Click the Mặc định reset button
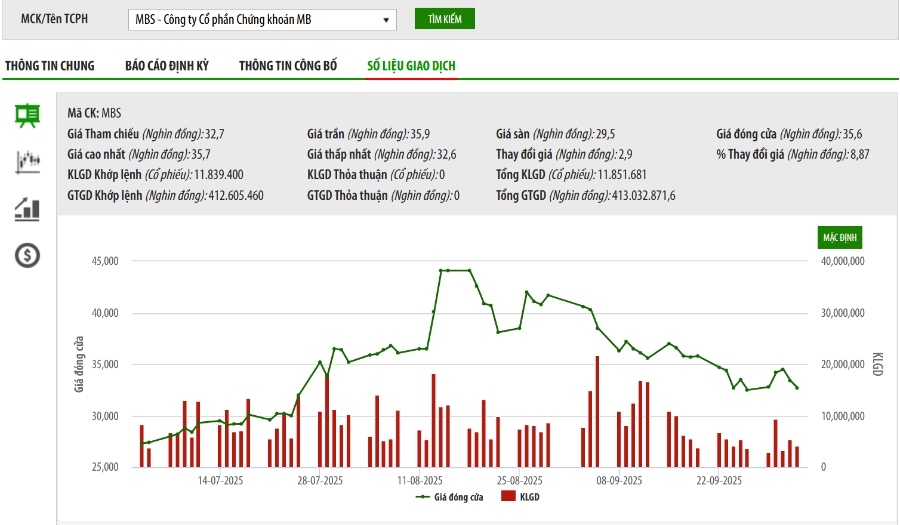Screen dimensions: 900x525 pos(839,238)
